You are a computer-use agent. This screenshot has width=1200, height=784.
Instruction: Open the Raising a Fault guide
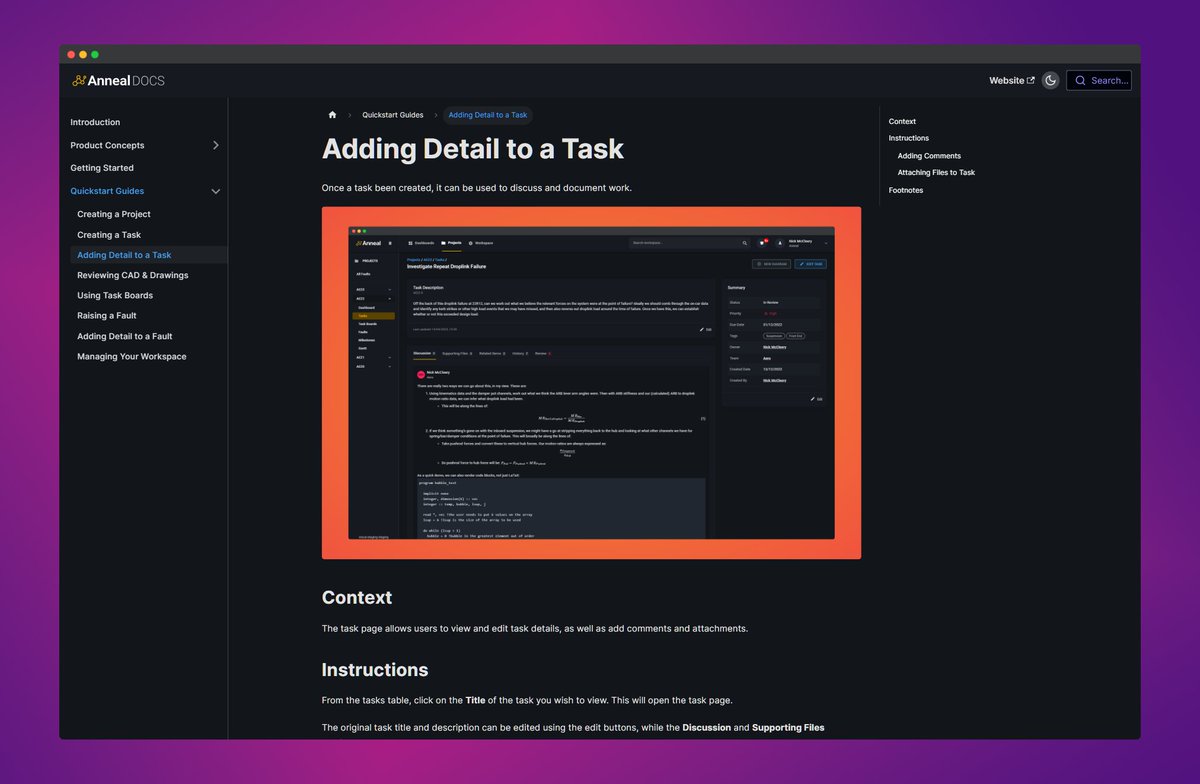(x=107, y=316)
